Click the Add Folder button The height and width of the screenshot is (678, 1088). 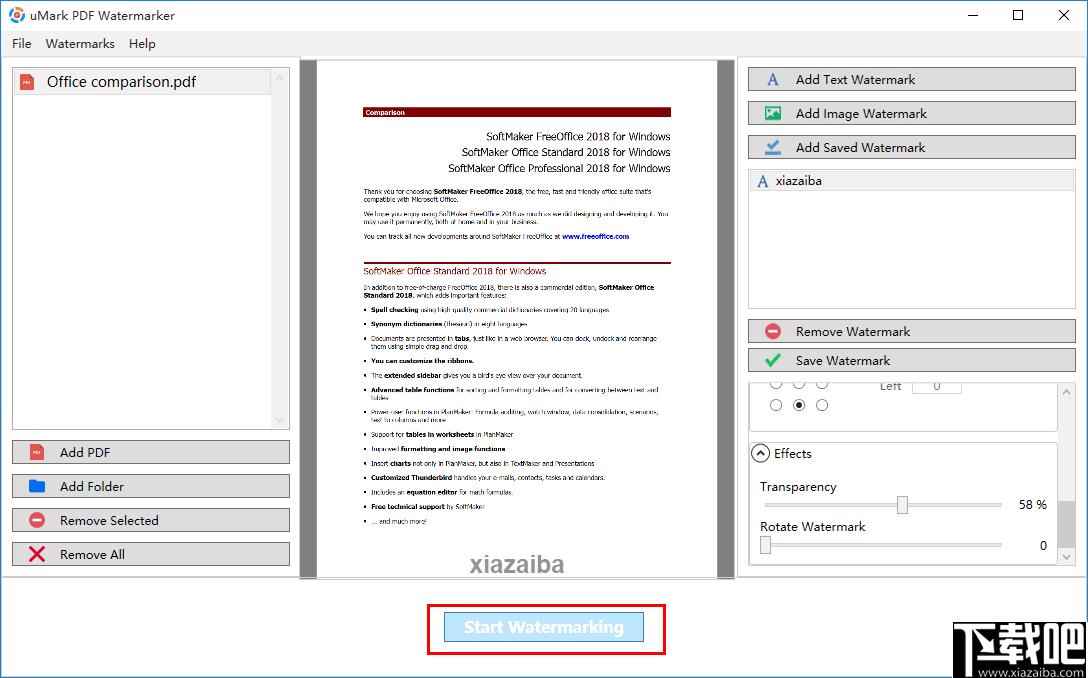pyautogui.click(x=151, y=486)
